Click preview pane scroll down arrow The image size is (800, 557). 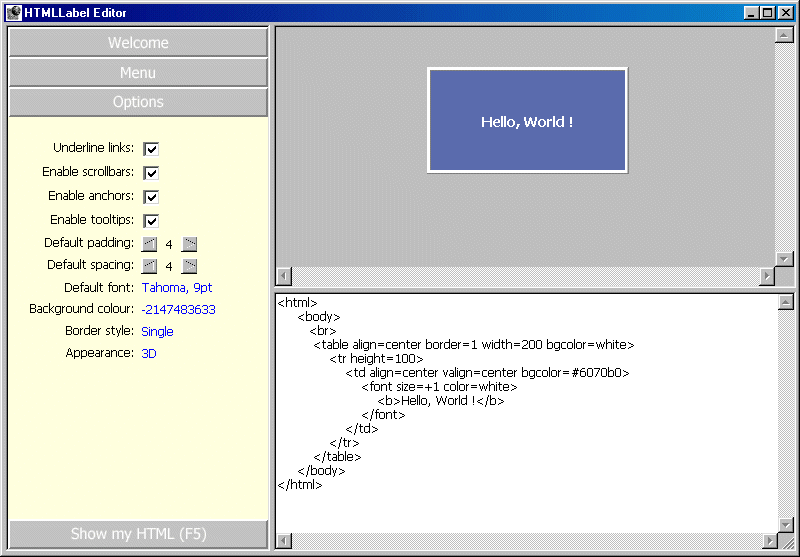pos(784,259)
